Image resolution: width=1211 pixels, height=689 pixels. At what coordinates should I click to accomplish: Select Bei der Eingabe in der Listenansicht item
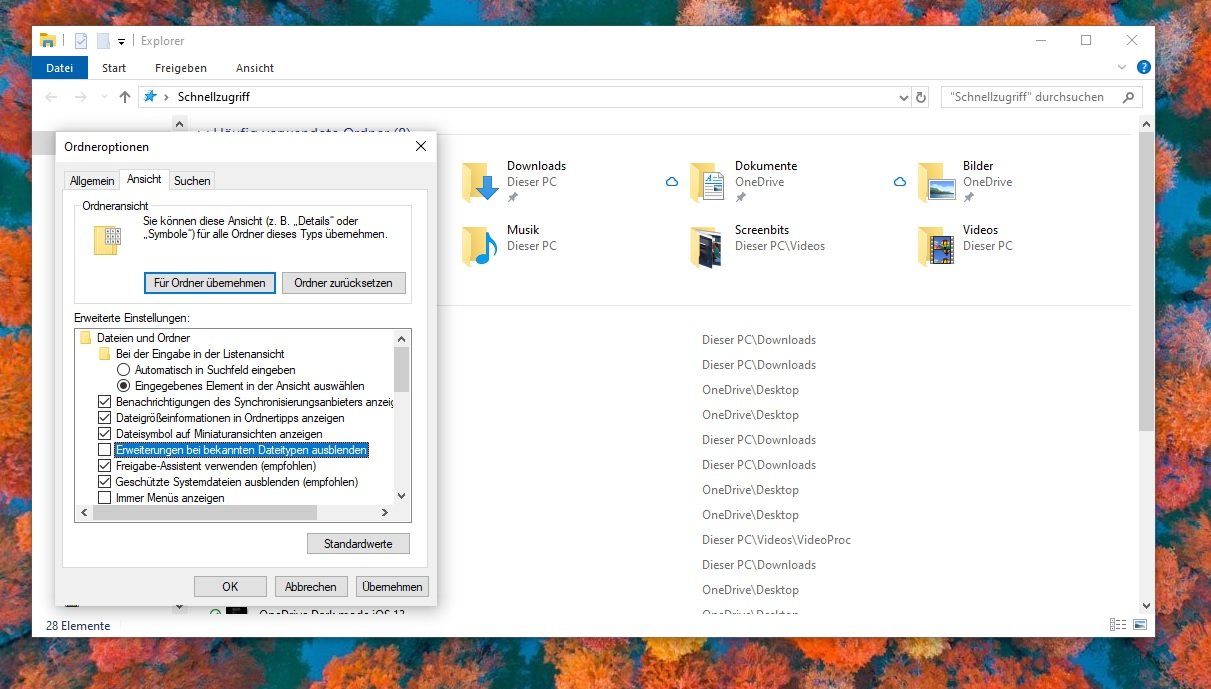click(200, 354)
